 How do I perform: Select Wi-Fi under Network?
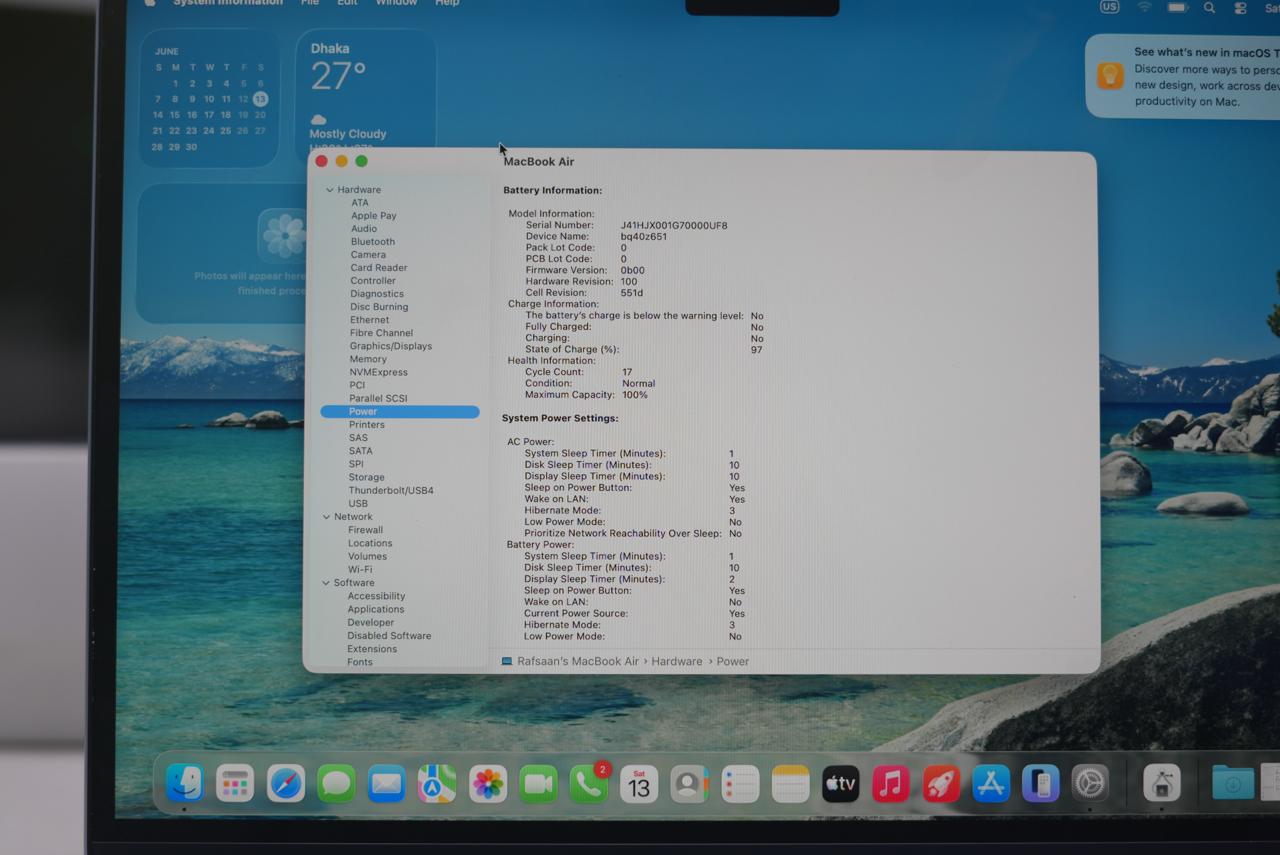click(360, 569)
